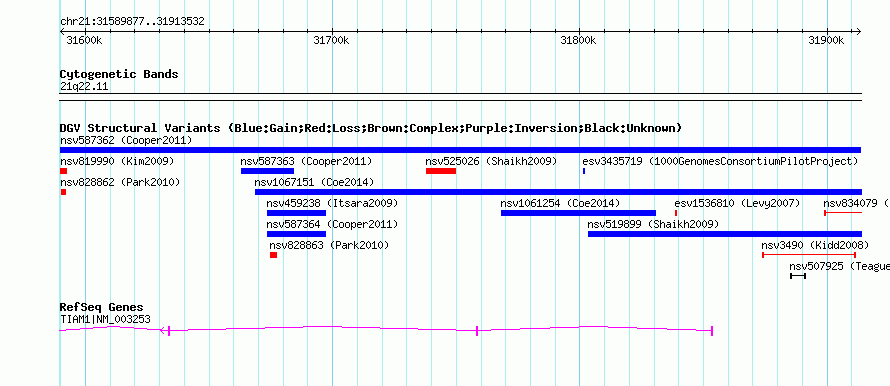Click the small red esv1536810 marker

point(675,213)
